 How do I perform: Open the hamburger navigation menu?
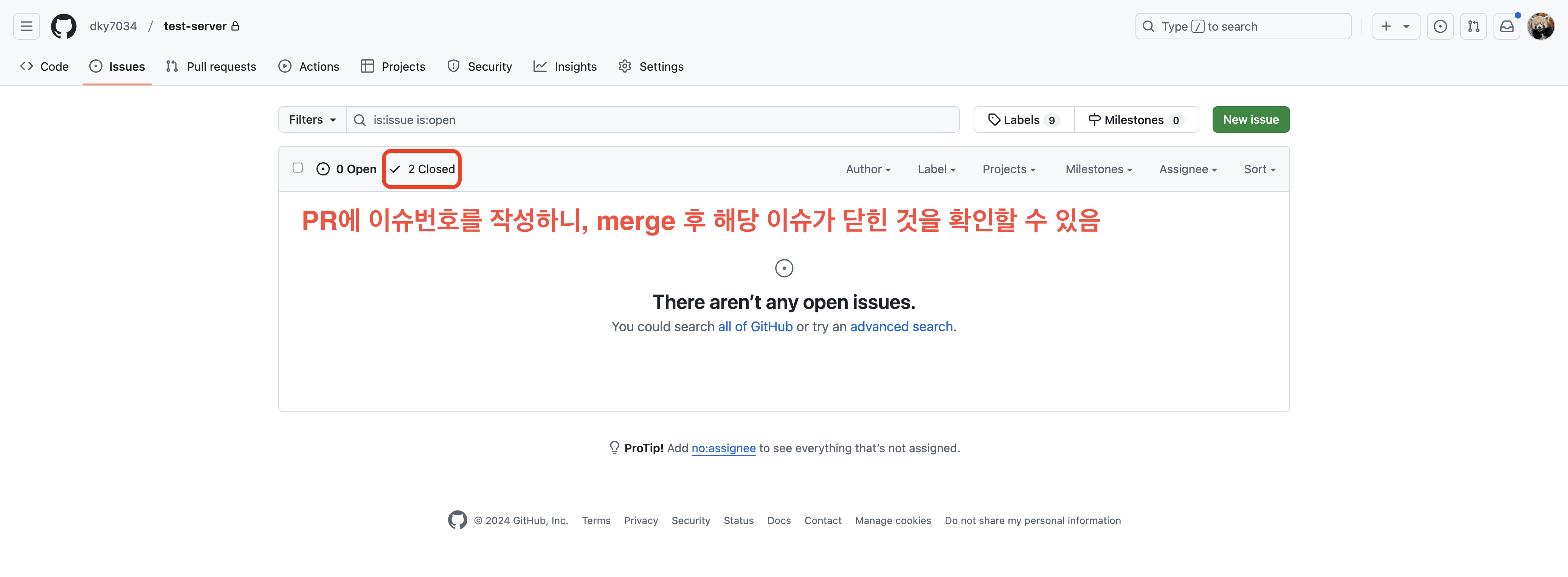(26, 26)
